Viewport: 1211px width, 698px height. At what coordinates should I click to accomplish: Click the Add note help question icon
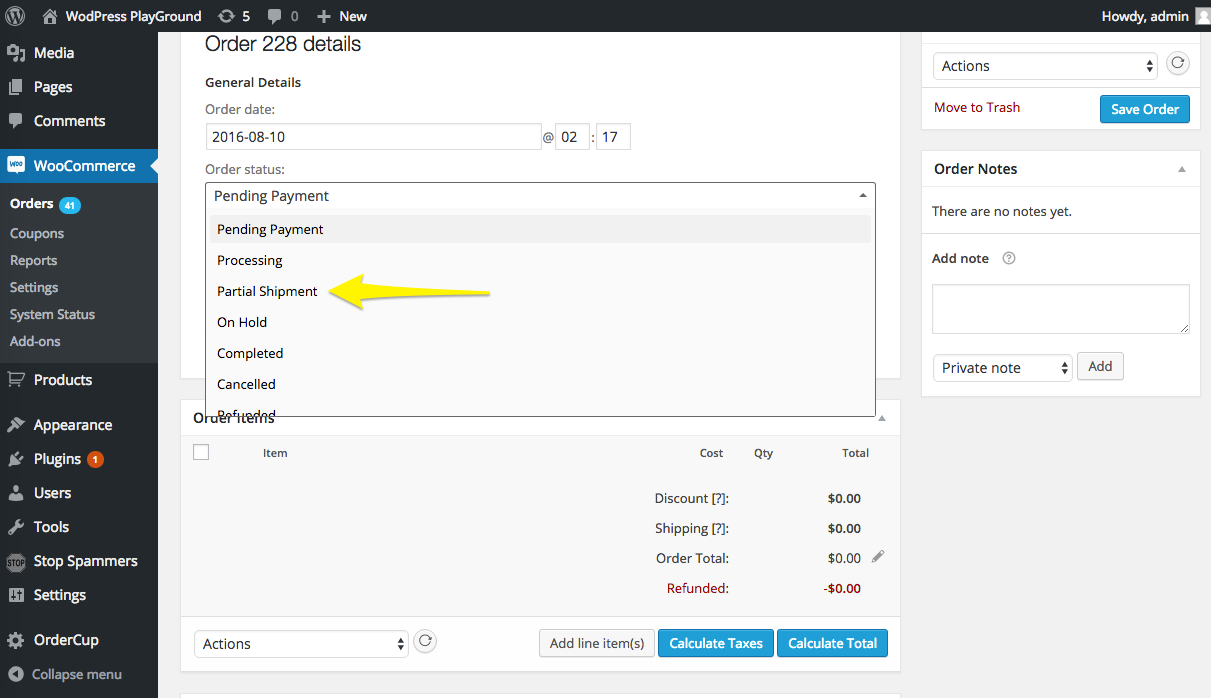pos(1009,258)
